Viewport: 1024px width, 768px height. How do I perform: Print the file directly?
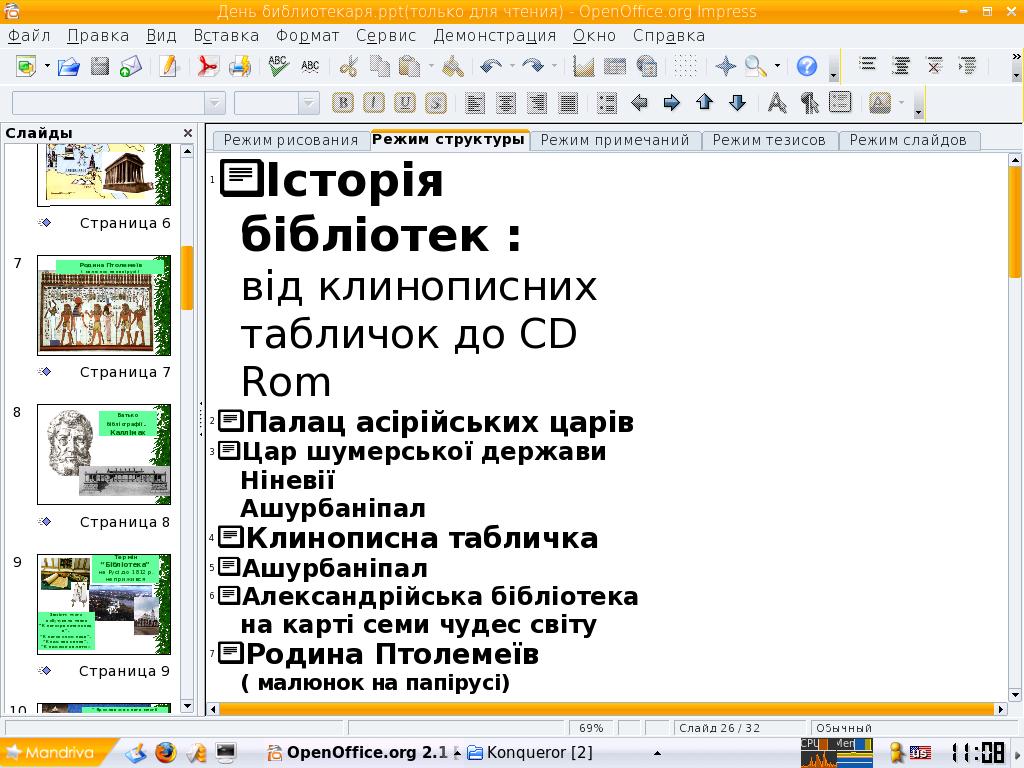pyautogui.click(x=240, y=66)
